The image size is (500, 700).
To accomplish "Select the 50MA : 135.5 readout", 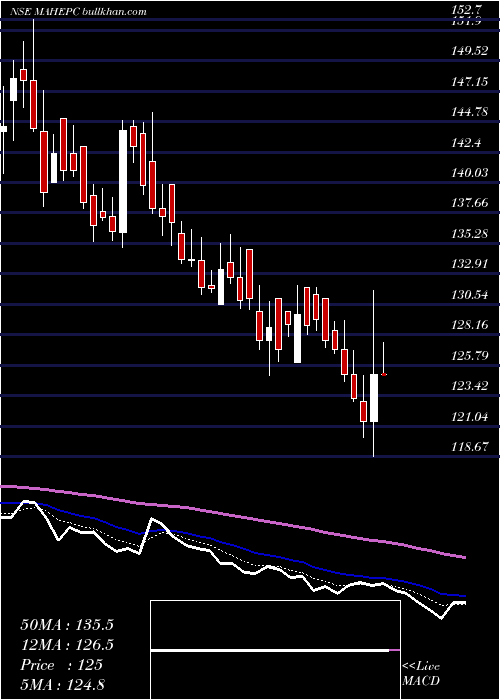I will coord(67,624).
